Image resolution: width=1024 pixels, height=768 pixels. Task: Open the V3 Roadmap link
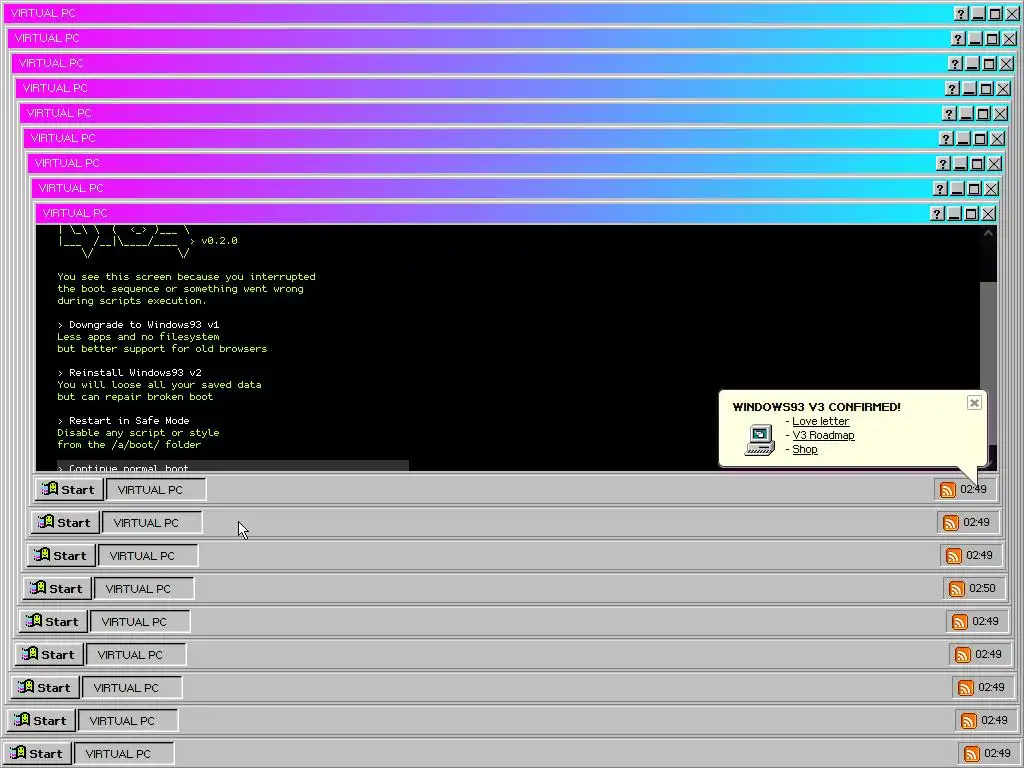[x=823, y=435]
